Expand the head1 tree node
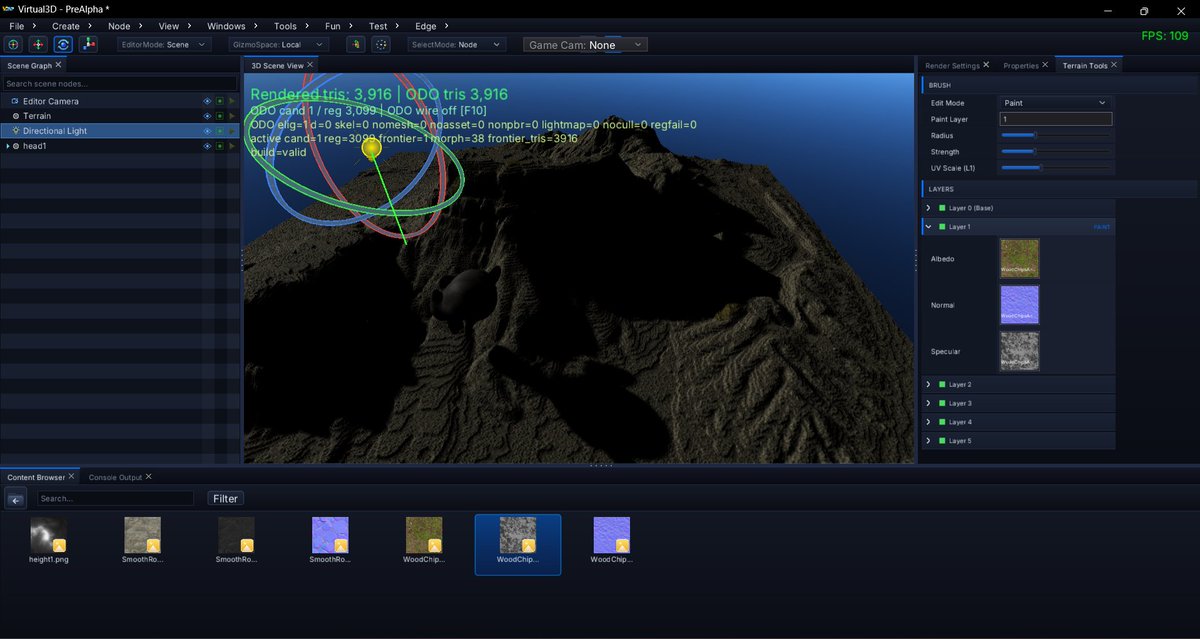 [x=8, y=146]
